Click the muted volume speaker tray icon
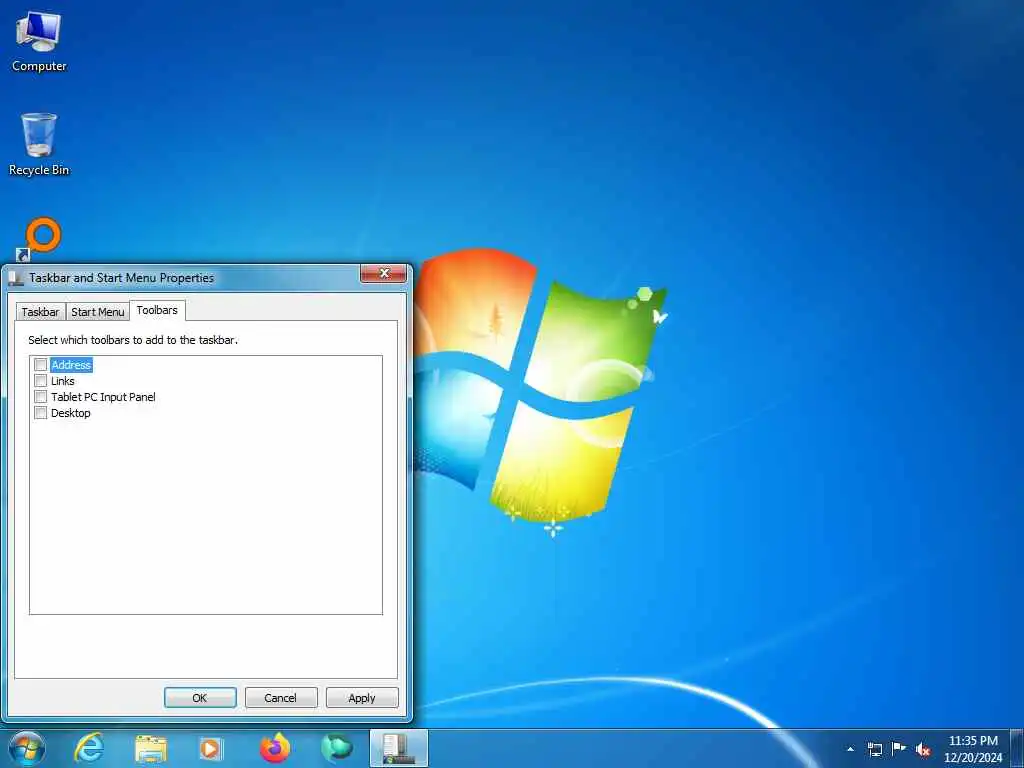The image size is (1024, 768). pos(923,750)
